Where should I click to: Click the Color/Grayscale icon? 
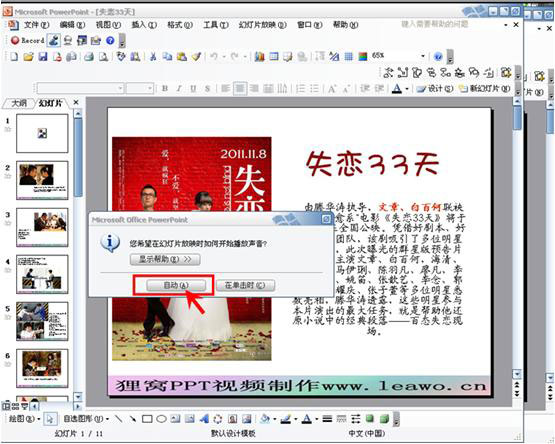click(363, 56)
